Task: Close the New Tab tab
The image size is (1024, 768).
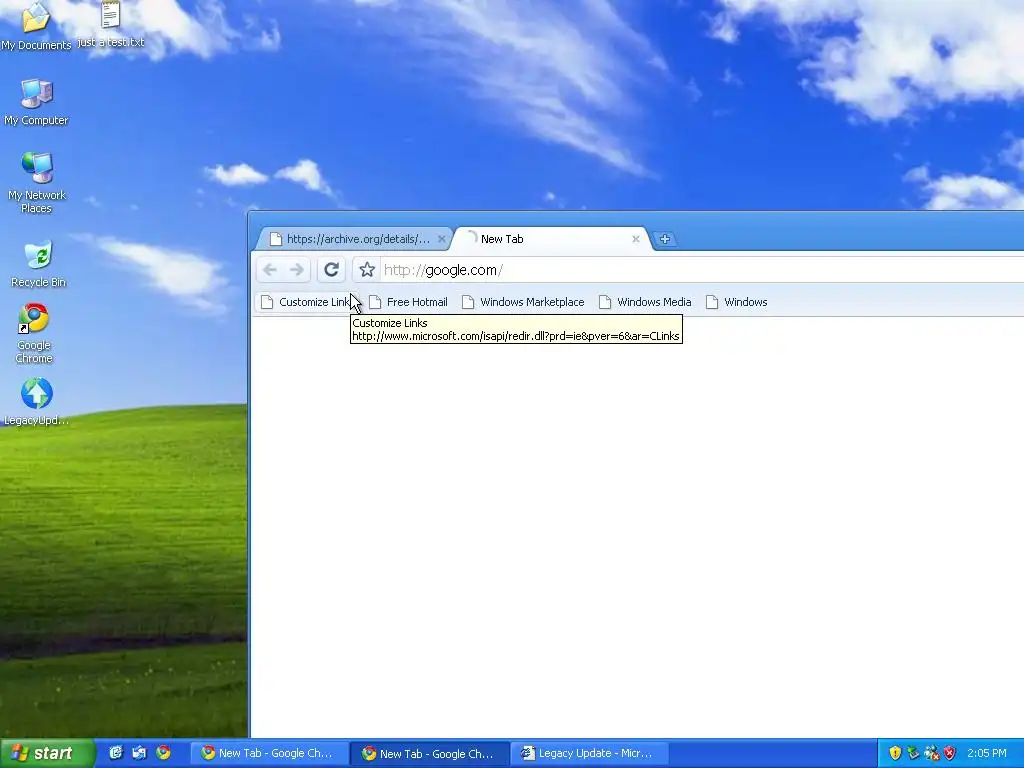Action: [x=635, y=239]
